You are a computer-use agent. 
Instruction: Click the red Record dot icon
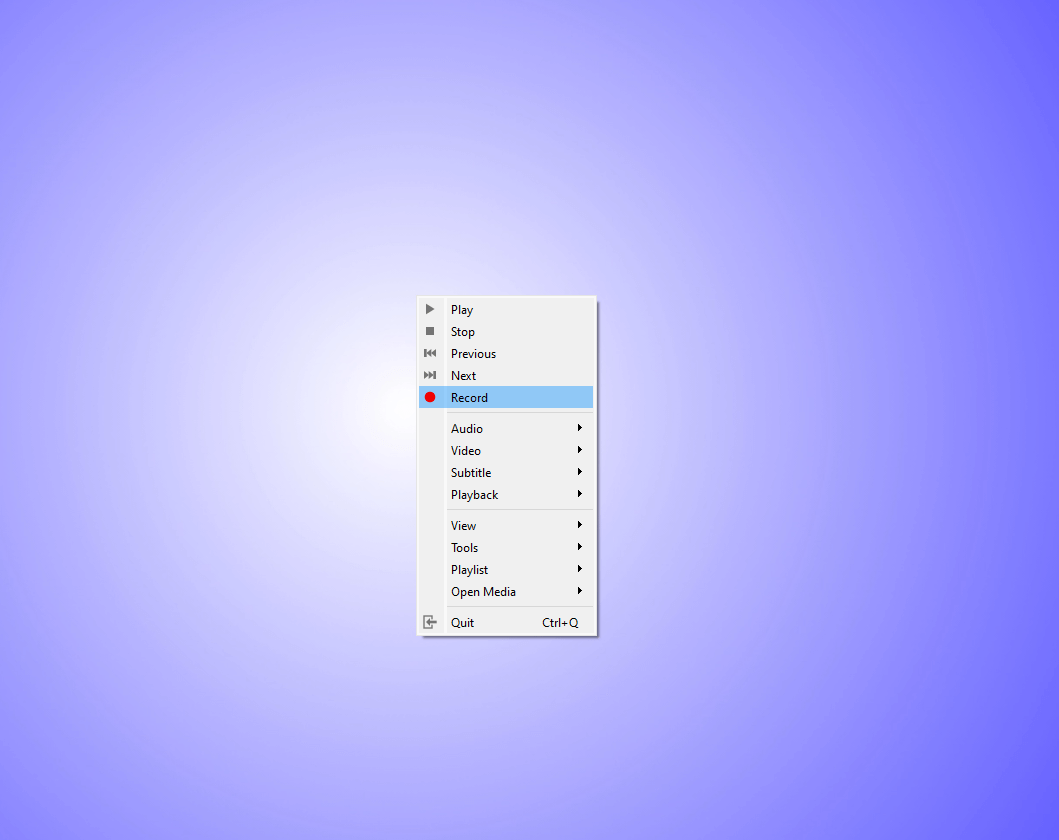[x=430, y=397]
